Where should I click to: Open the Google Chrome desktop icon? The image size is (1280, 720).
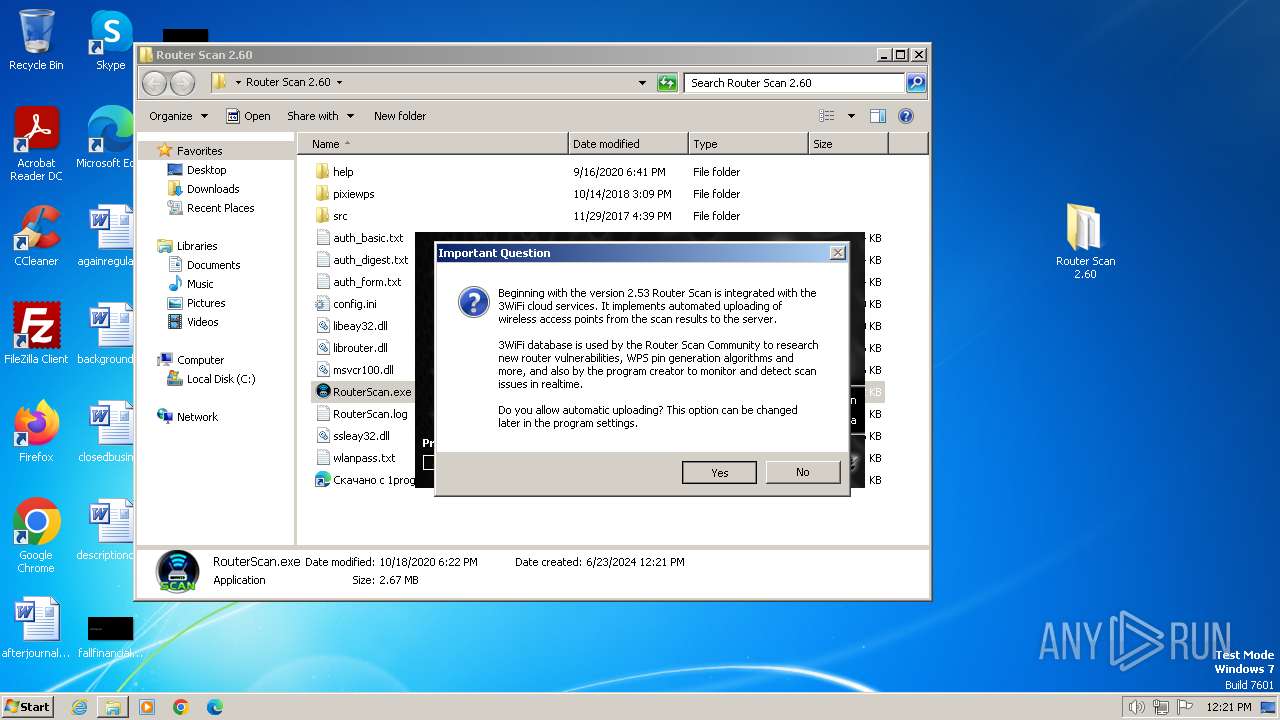pyautogui.click(x=36, y=537)
